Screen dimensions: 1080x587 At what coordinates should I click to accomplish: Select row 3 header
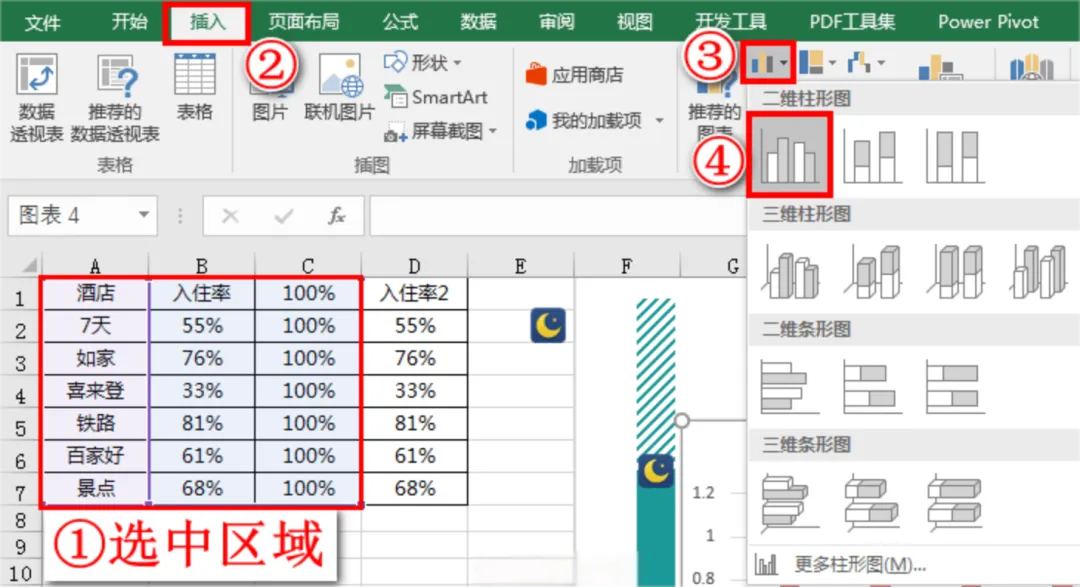[20, 362]
